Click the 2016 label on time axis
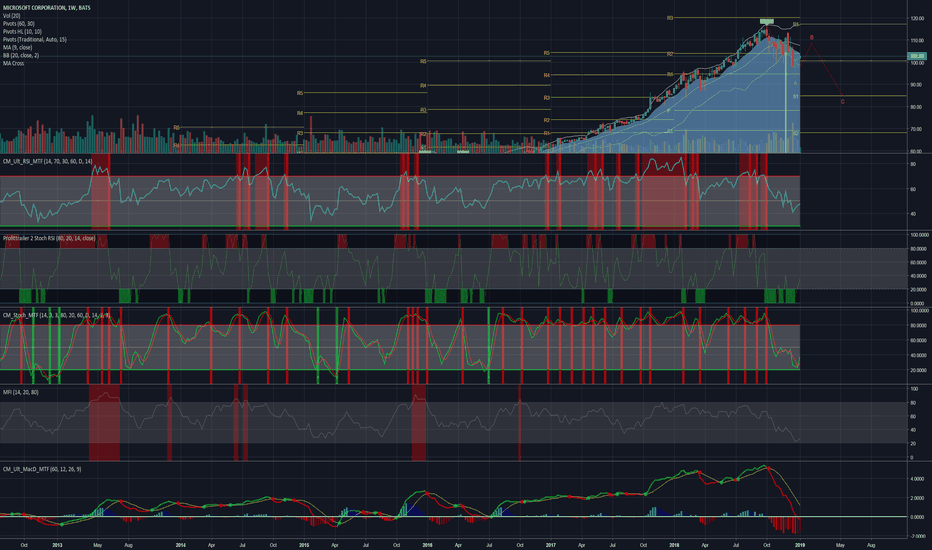932x550 pixels. pos(427,545)
